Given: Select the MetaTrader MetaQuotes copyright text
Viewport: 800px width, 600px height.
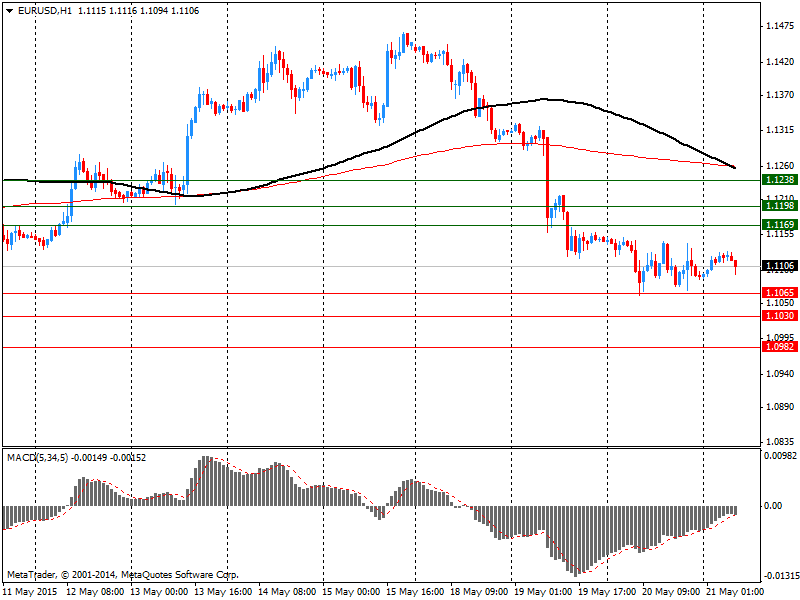Looking at the screenshot, I should 123,575.
